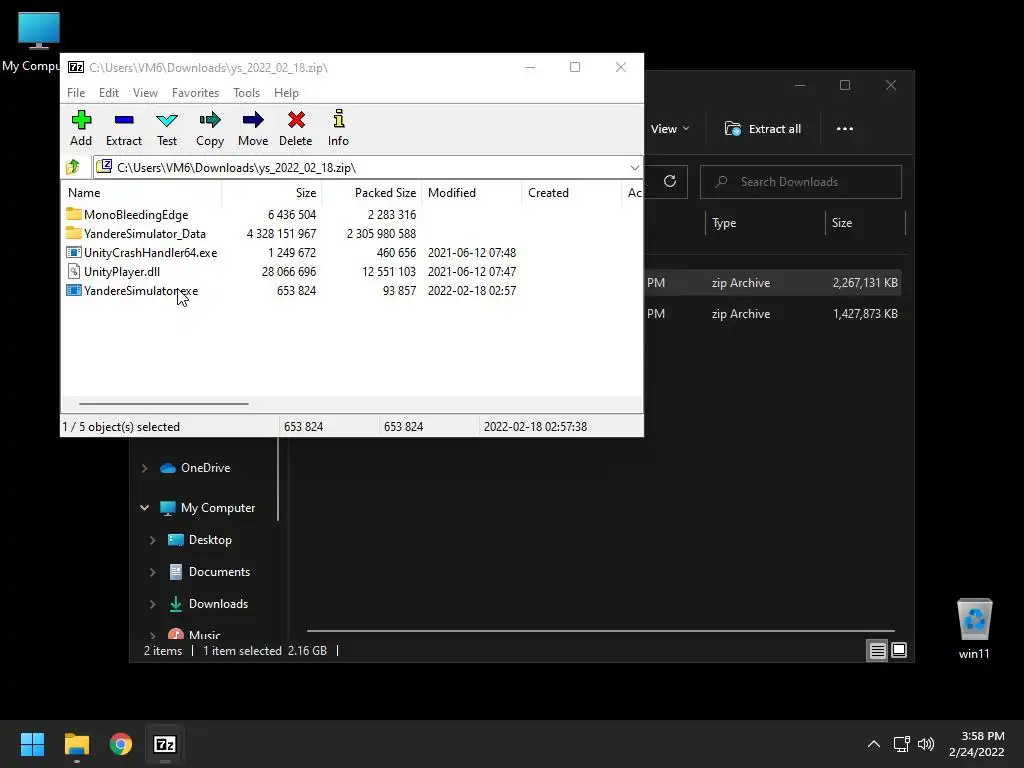Screen dimensions: 1024x768
Task: Click the Extract toolbar icon in 7-Zip
Action: point(123,128)
